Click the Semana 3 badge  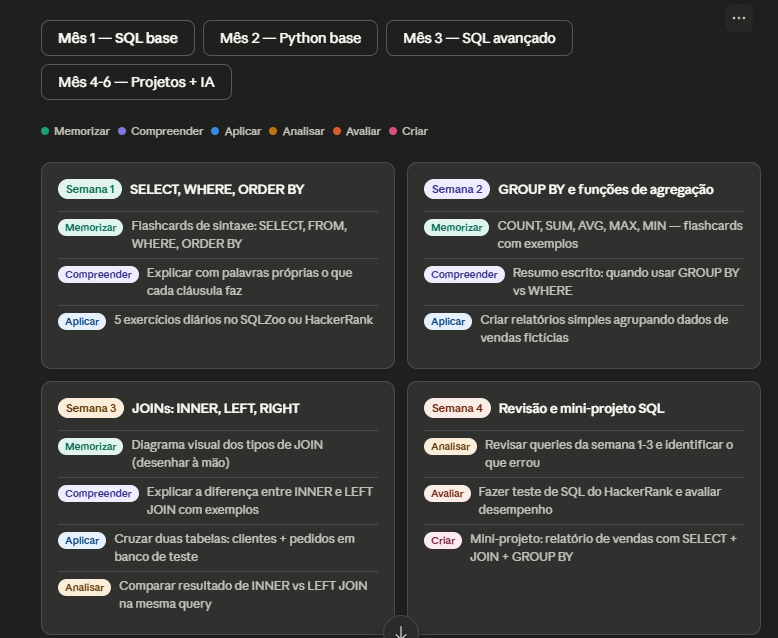[x=91, y=408]
